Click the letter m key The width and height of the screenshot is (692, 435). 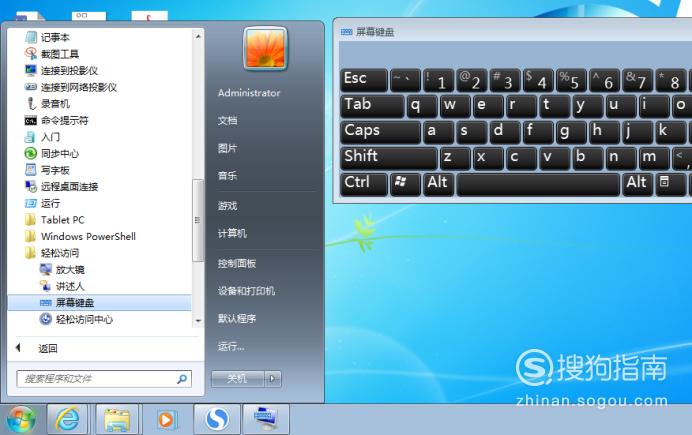click(x=653, y=158)
